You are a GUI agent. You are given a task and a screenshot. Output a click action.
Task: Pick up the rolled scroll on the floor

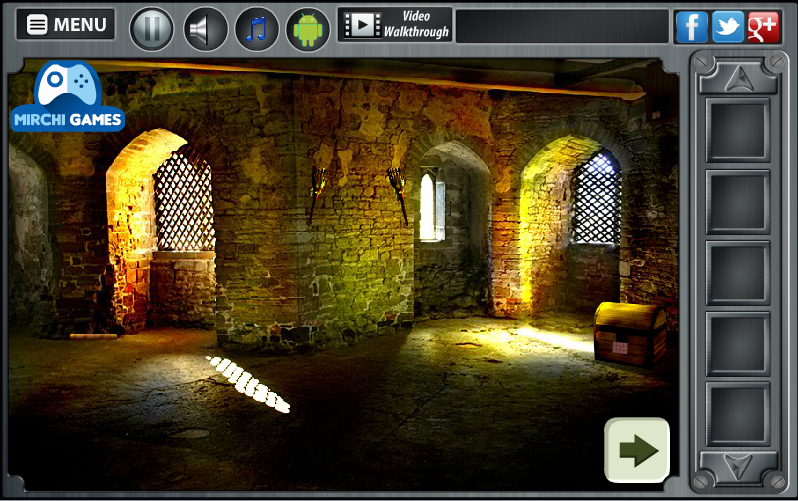tap(93, 337)
